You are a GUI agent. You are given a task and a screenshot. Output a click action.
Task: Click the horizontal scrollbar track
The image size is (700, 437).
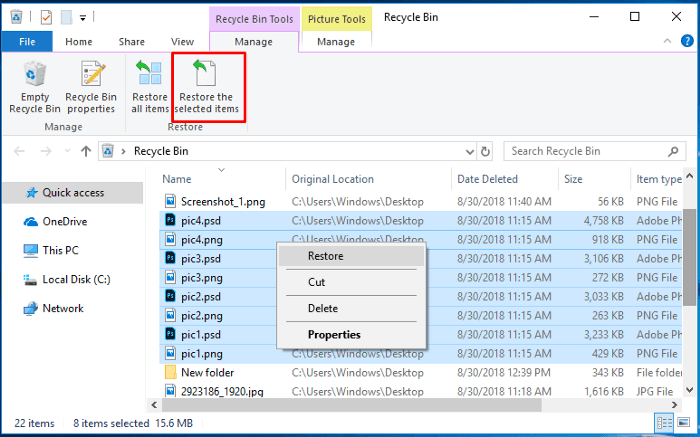coord(605,405)
